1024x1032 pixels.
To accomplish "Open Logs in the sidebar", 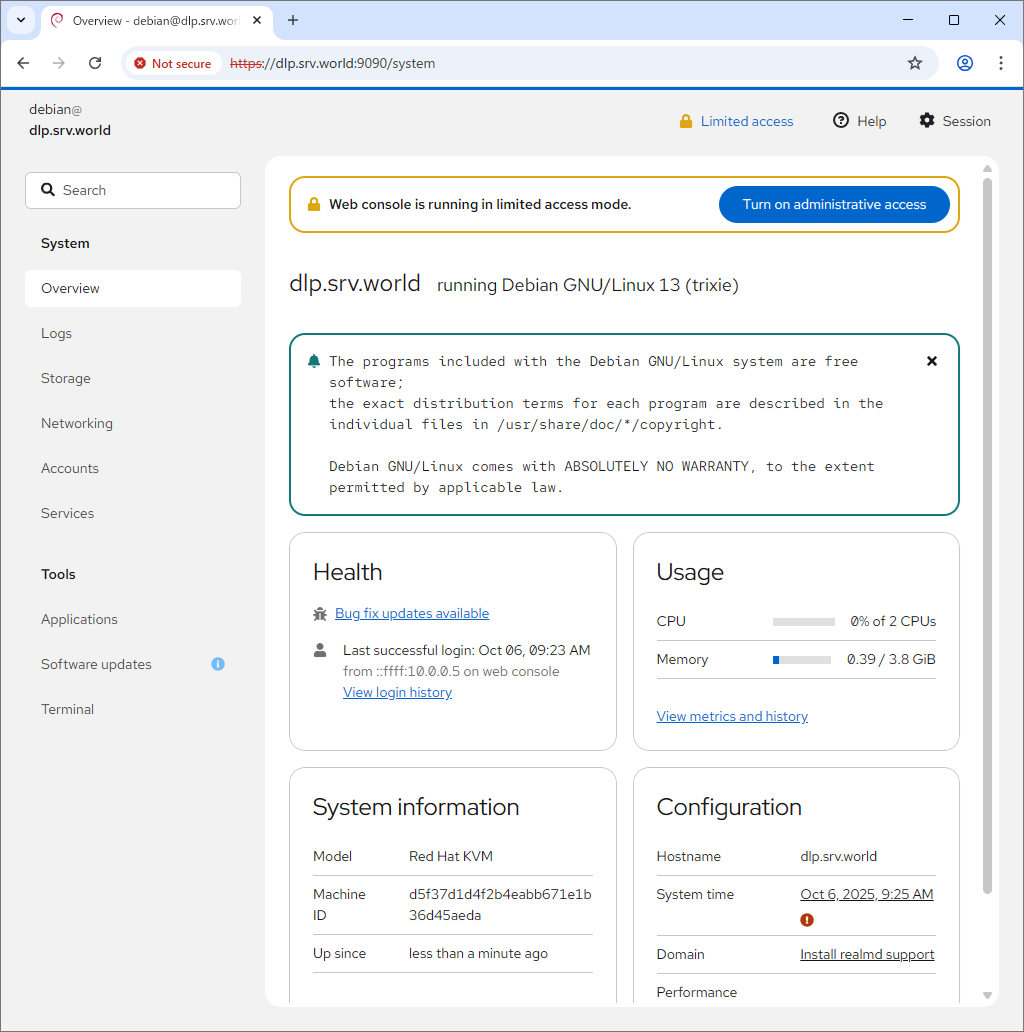I will coord(56,333).
